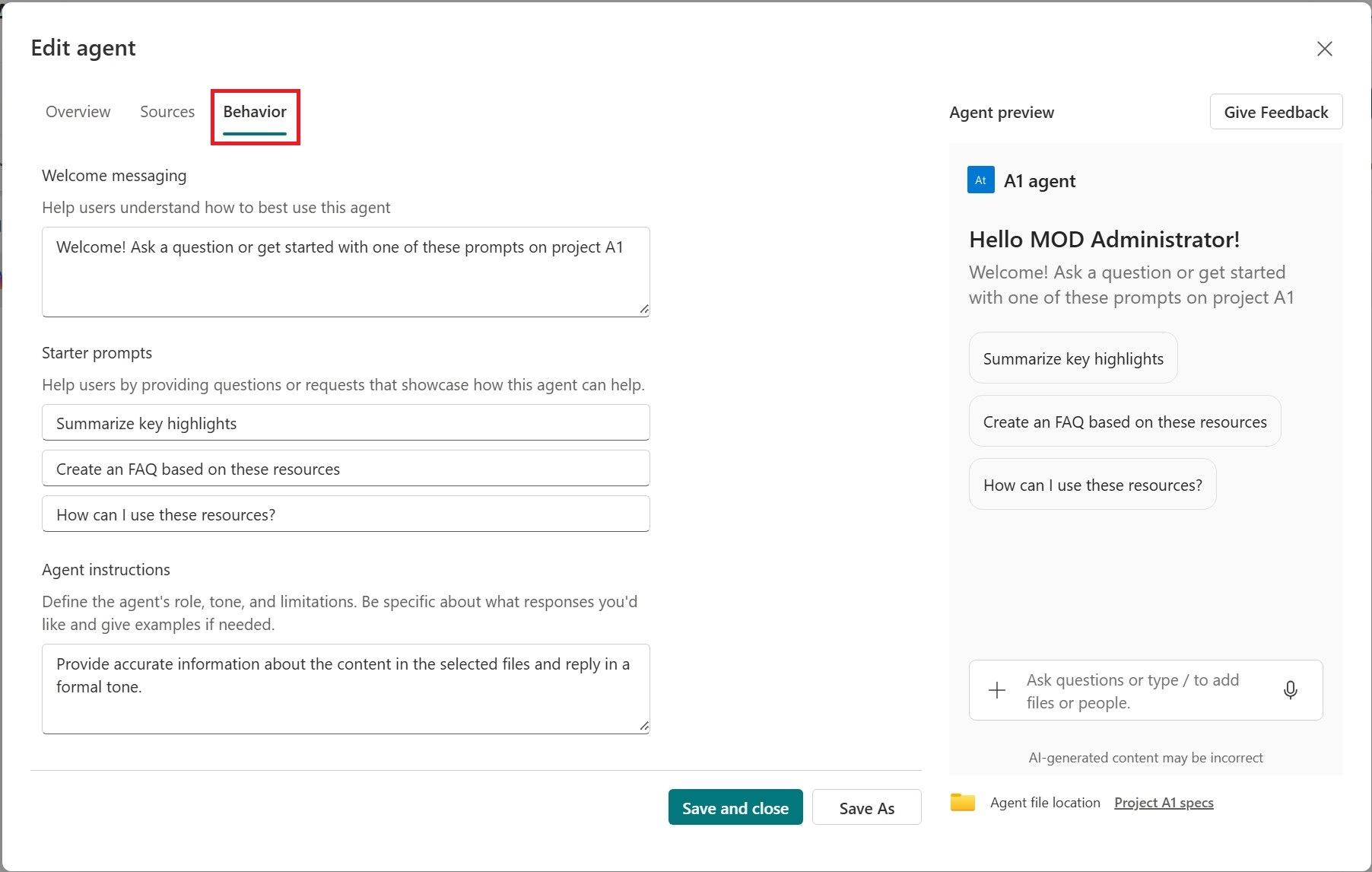Switch to the Sources tab

(x=167, y=111)
